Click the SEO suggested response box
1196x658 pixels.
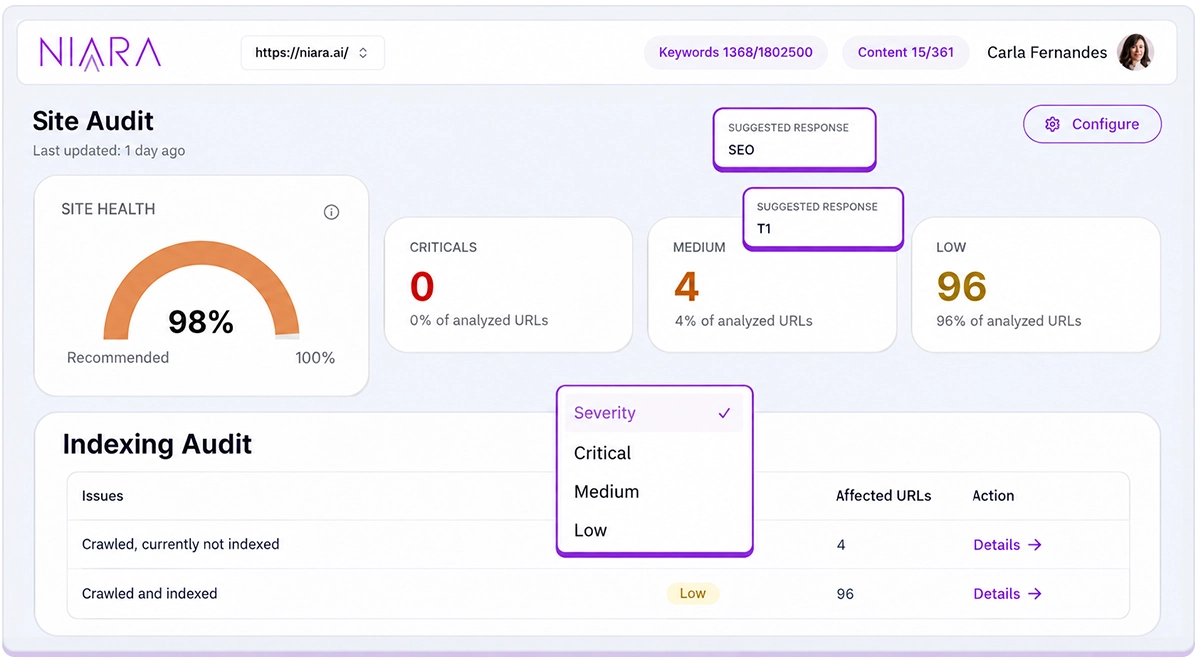click(x=794, y=139)
